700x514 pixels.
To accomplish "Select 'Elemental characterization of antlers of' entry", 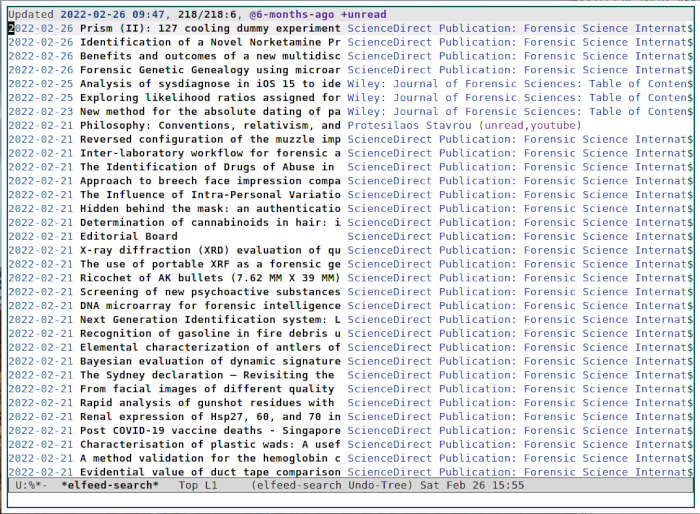I will click(x=210, y=347).
